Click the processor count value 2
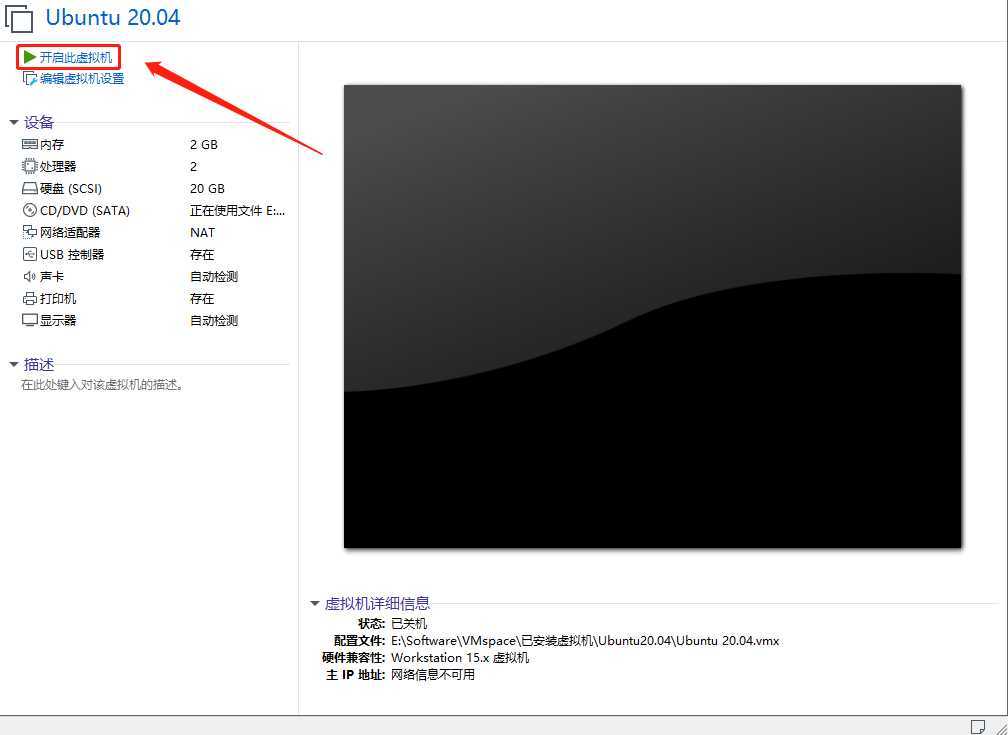The image size is (1008, 735). [x=194, y=167]
